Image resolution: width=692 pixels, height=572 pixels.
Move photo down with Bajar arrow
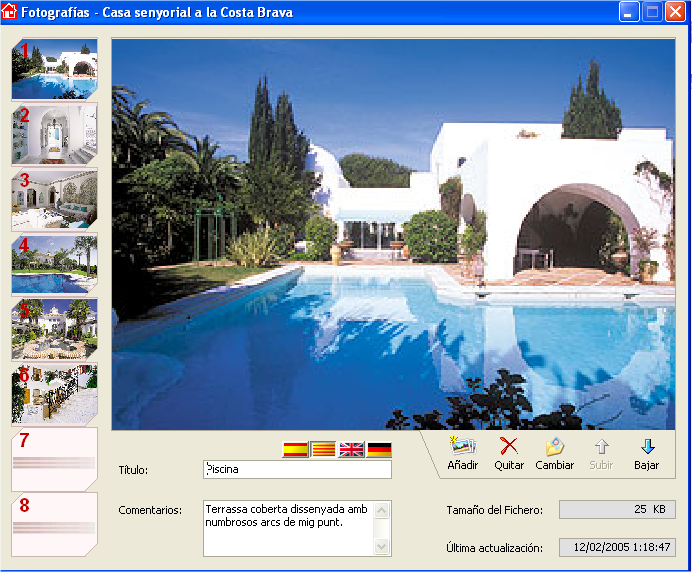(x=647, y=447)
